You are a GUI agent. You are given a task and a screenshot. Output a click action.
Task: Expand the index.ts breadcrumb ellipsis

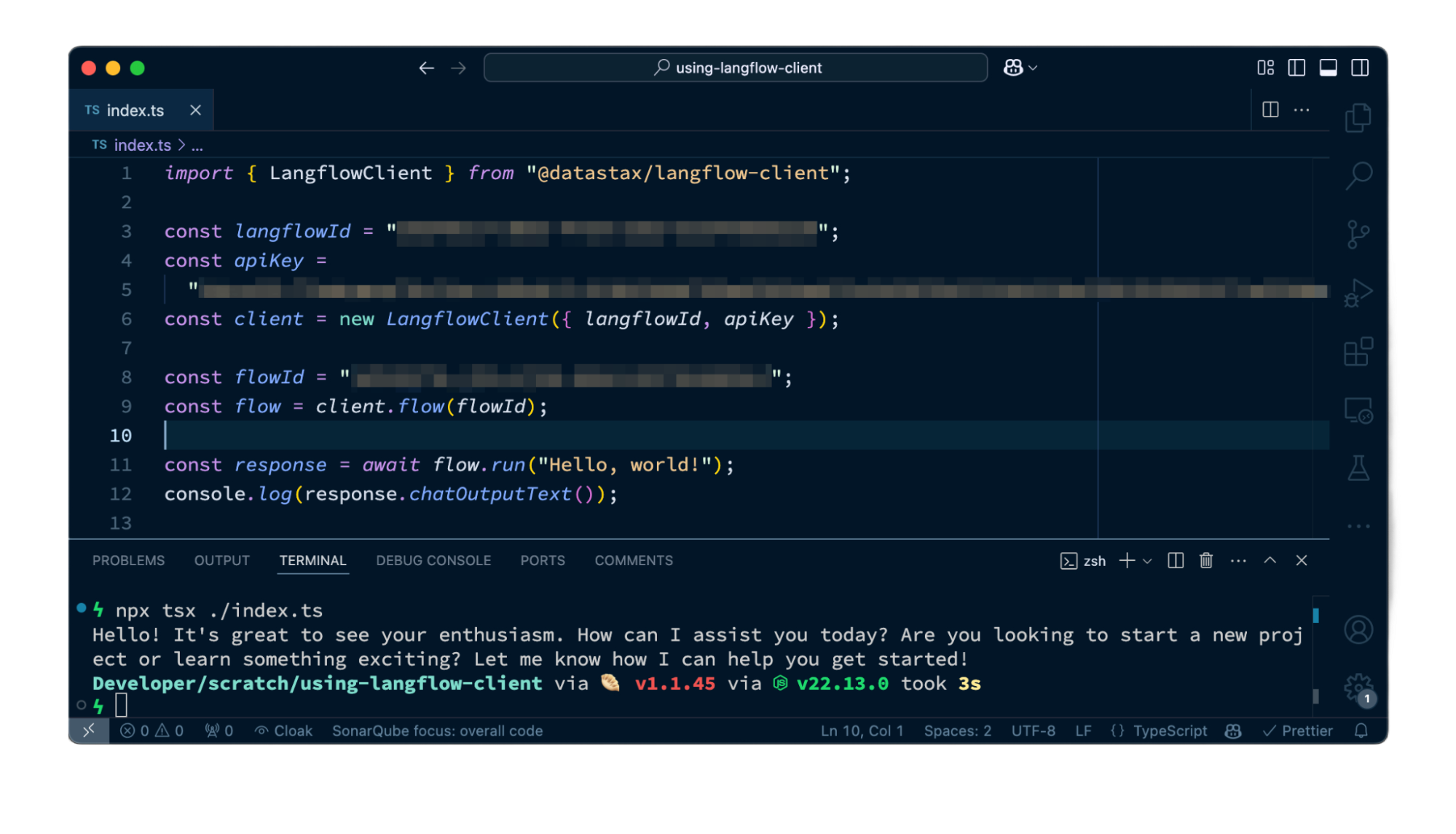(197, 144)
